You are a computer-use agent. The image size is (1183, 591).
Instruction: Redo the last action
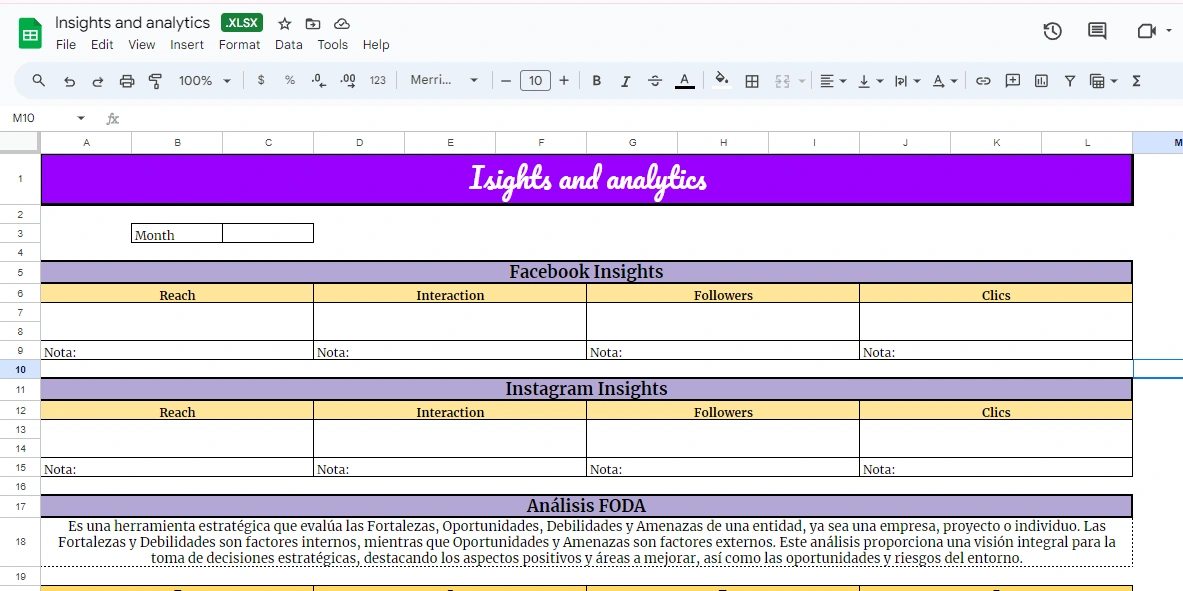(x=97, y=81)
